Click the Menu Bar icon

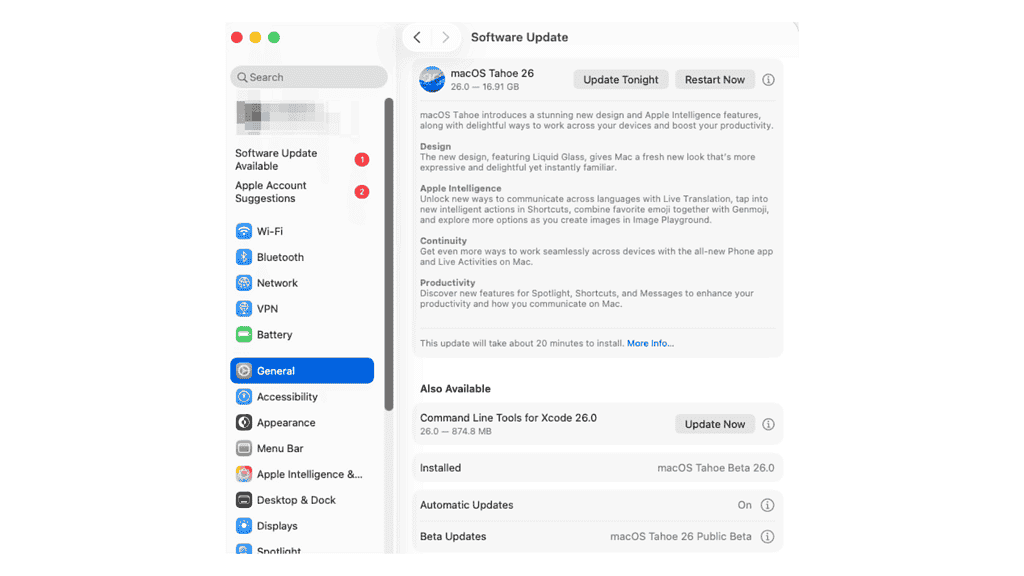(244, 448)
